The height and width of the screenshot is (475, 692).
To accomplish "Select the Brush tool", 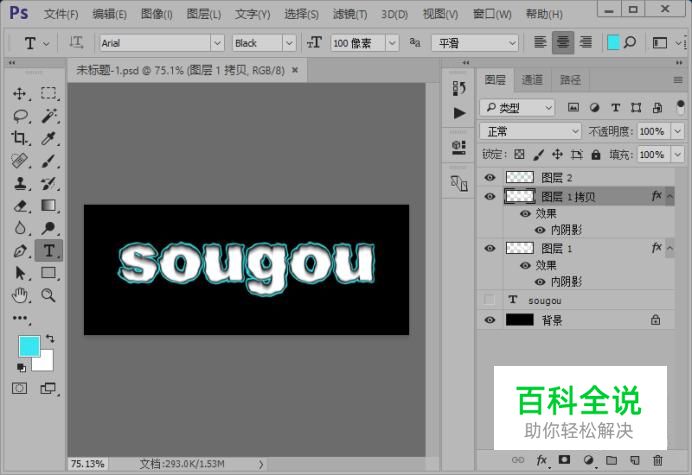I will [x=49, y=161].
